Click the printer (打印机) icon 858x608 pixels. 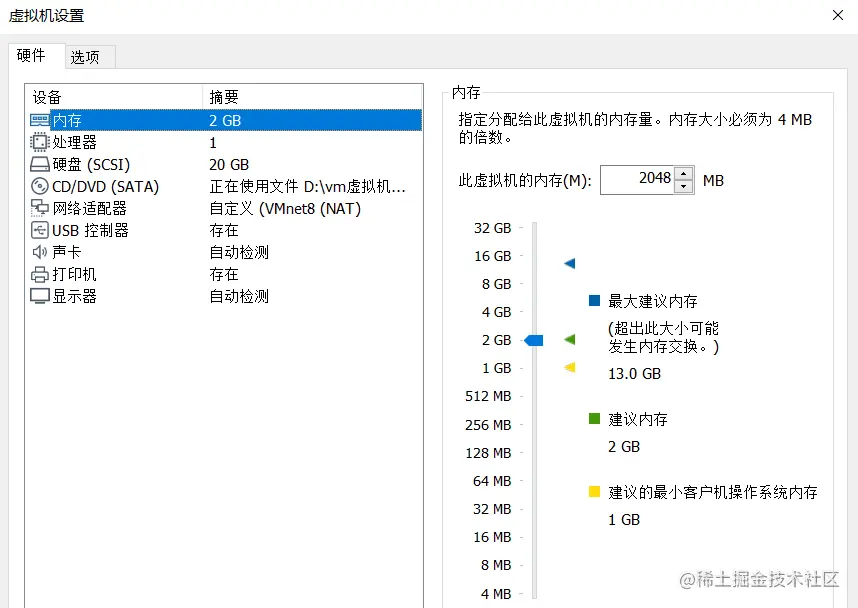pyautogui.click(x=39, y=274)
